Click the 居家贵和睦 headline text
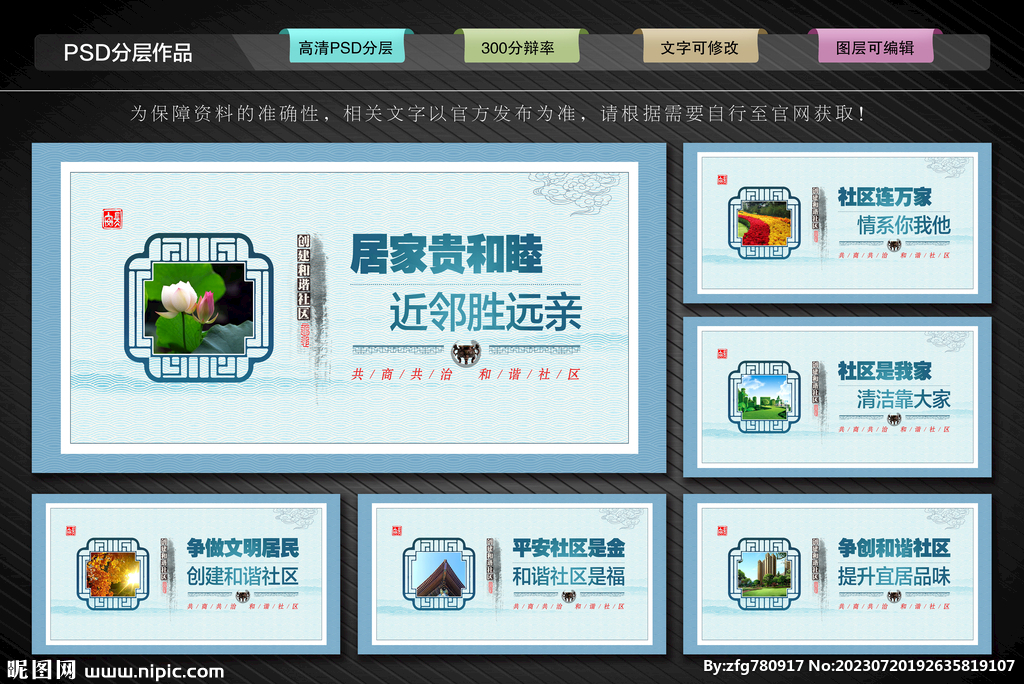Viewport: 1024px width, 684px height. (x=446, y=254)
